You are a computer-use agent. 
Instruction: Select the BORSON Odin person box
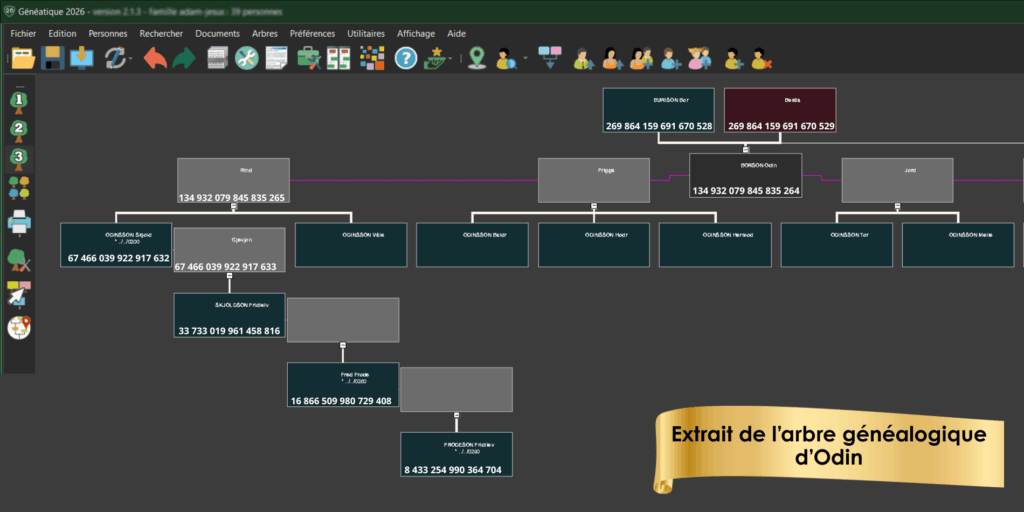click(745, 175)
